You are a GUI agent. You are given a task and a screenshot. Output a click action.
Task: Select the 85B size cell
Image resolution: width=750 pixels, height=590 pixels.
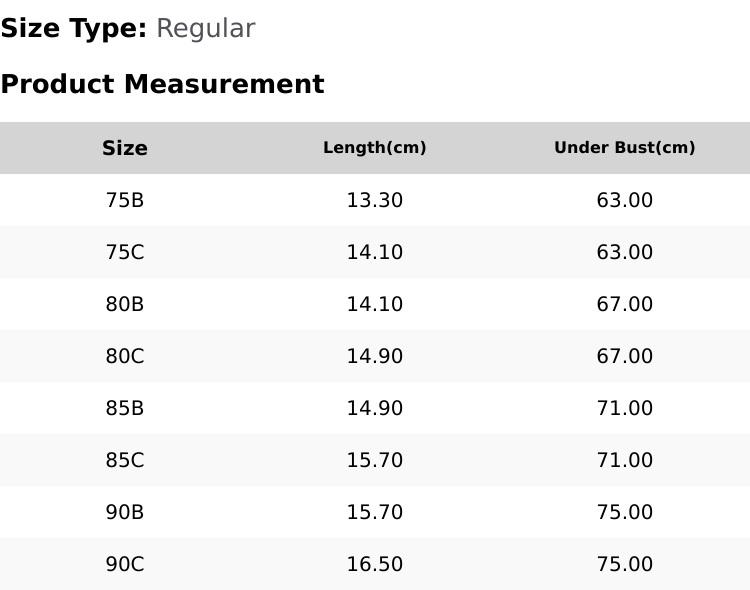(125, 408)
